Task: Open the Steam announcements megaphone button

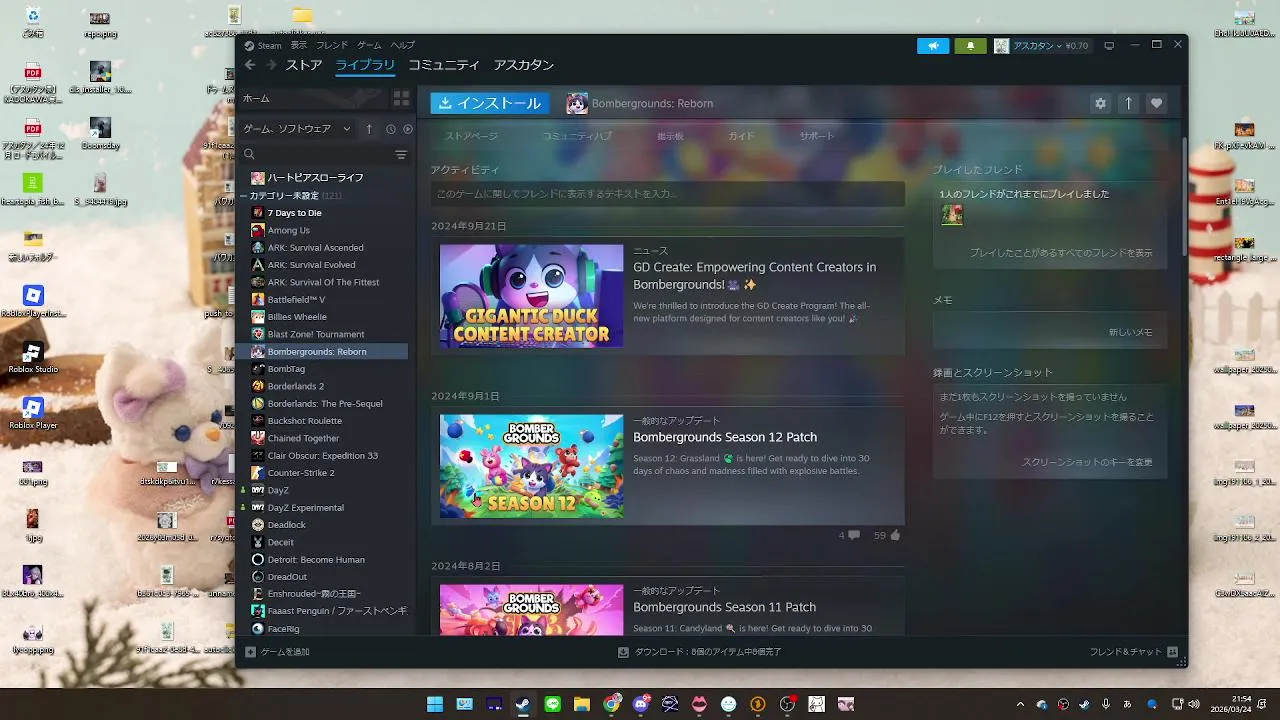Action: coord(933,46)
